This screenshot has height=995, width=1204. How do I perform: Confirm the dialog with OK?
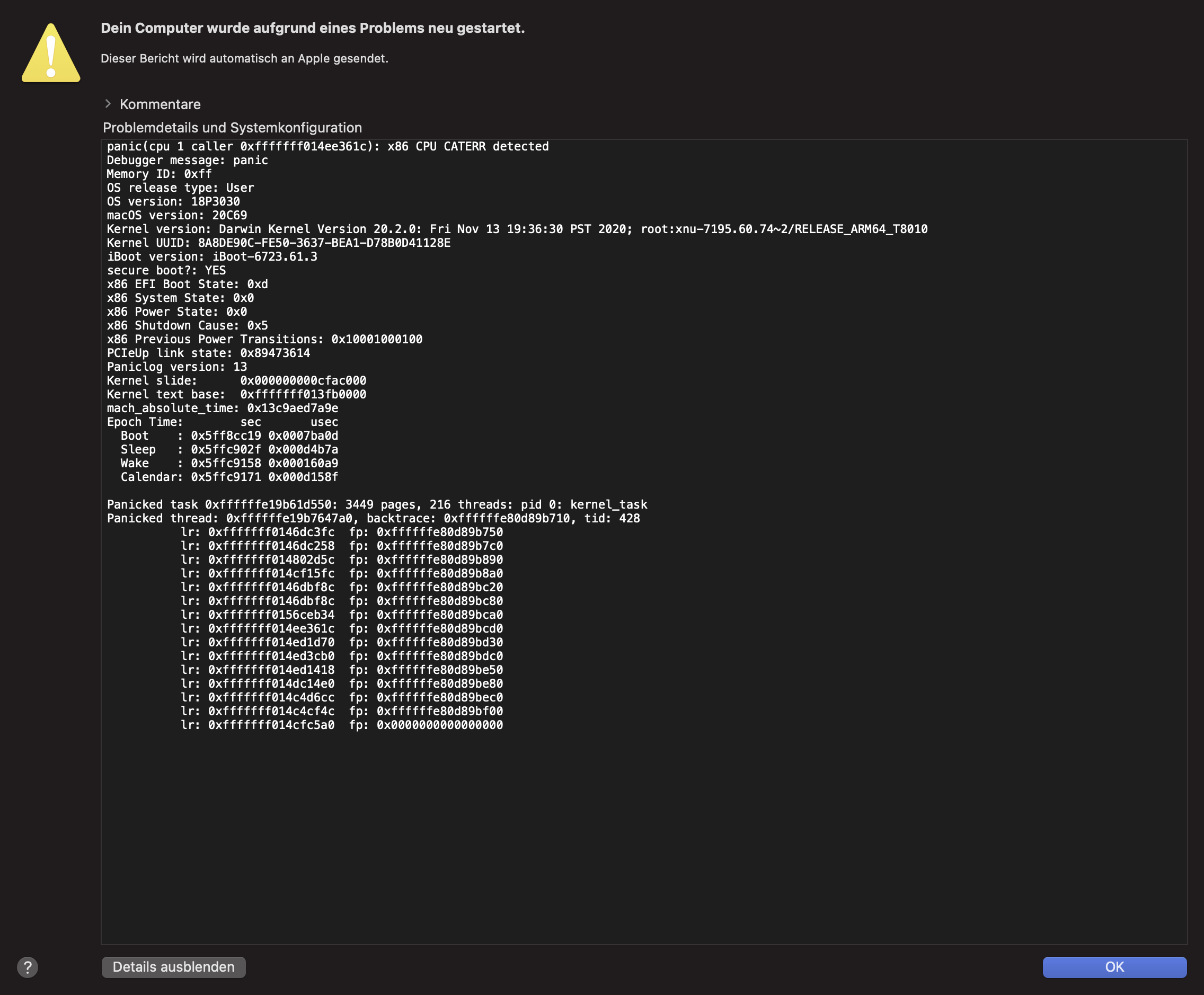1114,967
